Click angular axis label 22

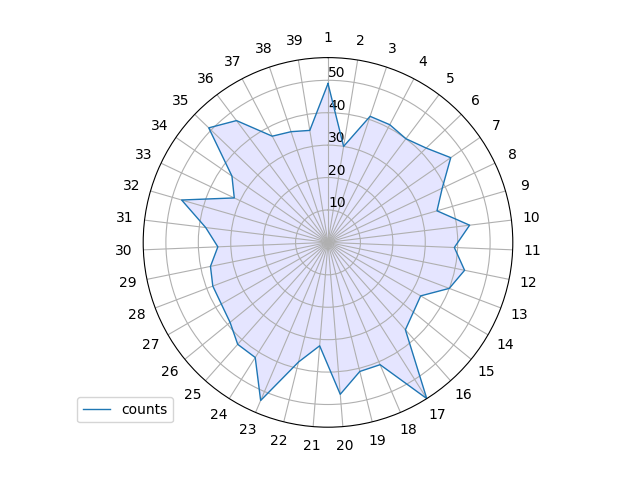278,440
